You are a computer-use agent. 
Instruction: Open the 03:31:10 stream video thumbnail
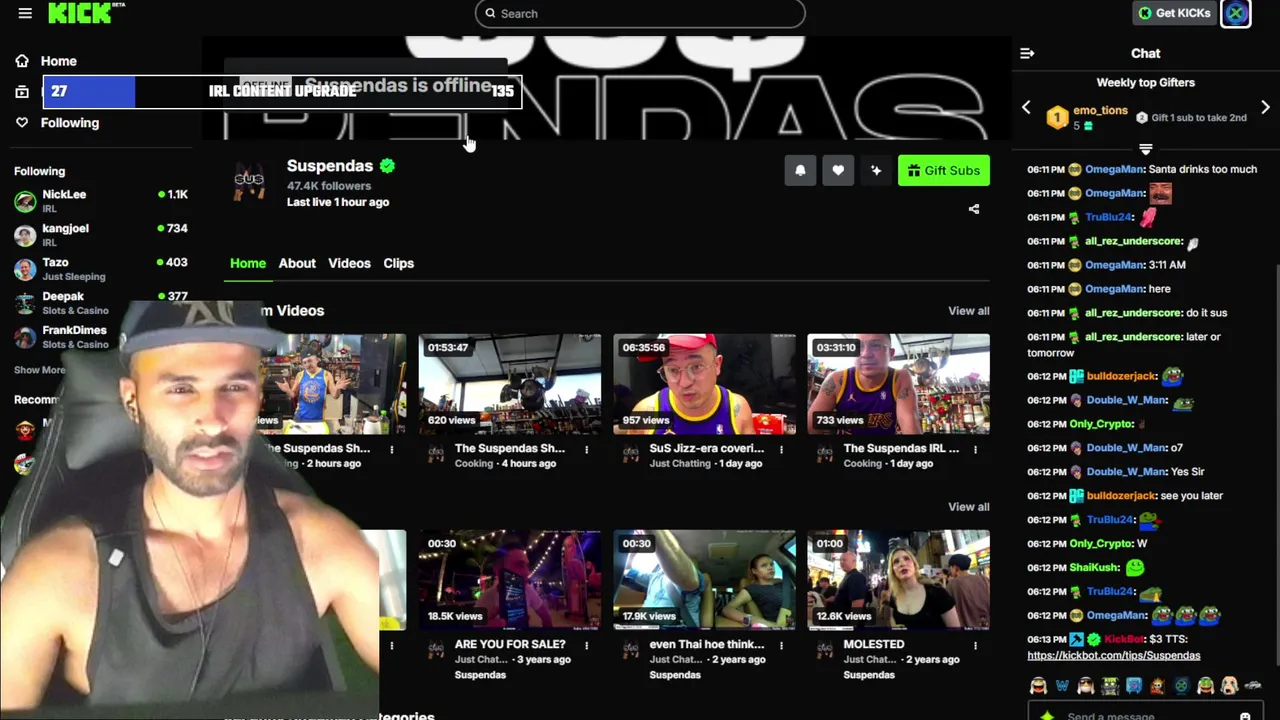tap(899, 384)
